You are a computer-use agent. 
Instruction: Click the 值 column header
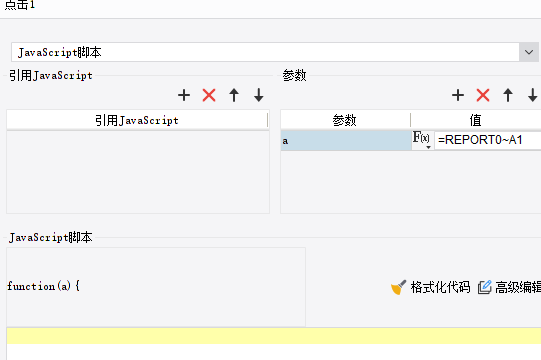coord(476,120)
